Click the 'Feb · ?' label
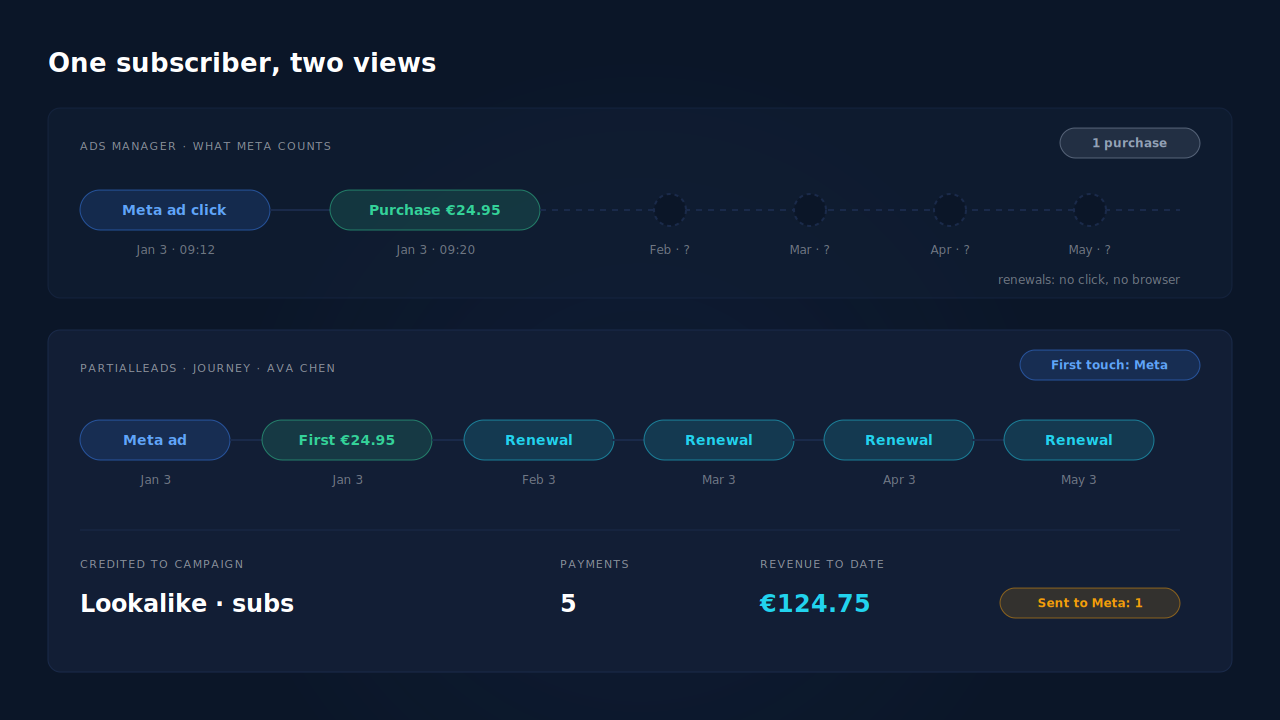Viewport: 1280px width, 720px height. click(670, 250)
